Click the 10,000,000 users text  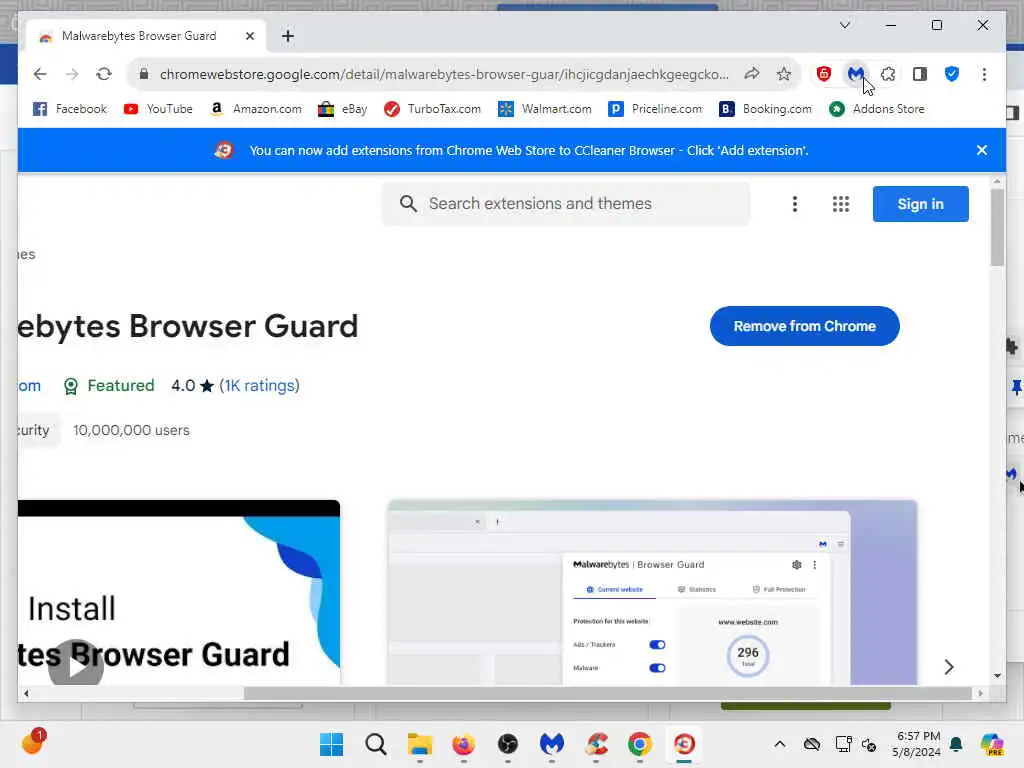tap(131, 430)
